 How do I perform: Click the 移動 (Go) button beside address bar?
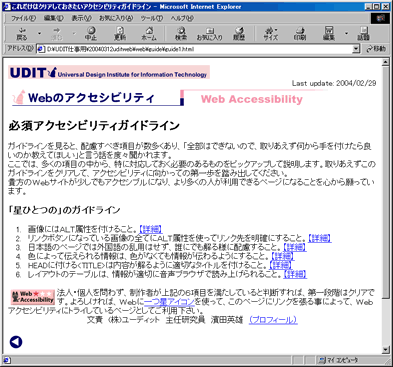376,49
